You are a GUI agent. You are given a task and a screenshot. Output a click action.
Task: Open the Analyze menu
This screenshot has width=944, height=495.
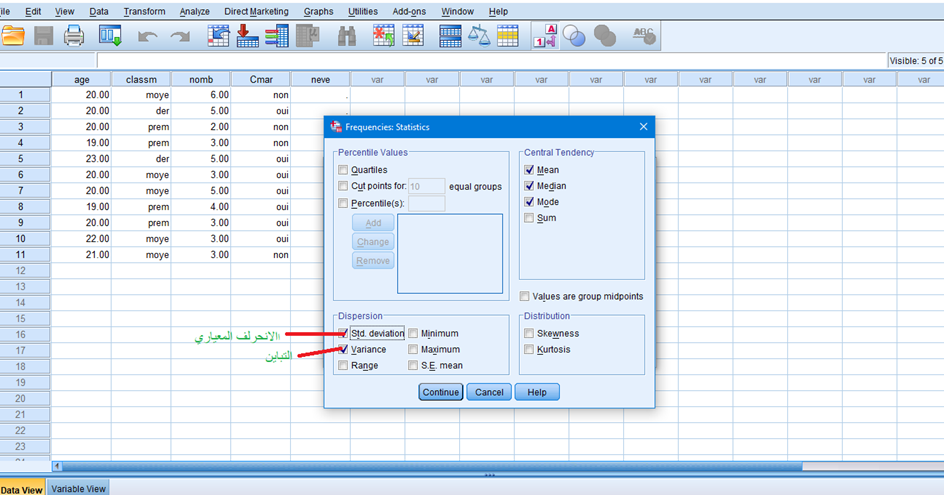pyautogui.click(x=194, y=11)
